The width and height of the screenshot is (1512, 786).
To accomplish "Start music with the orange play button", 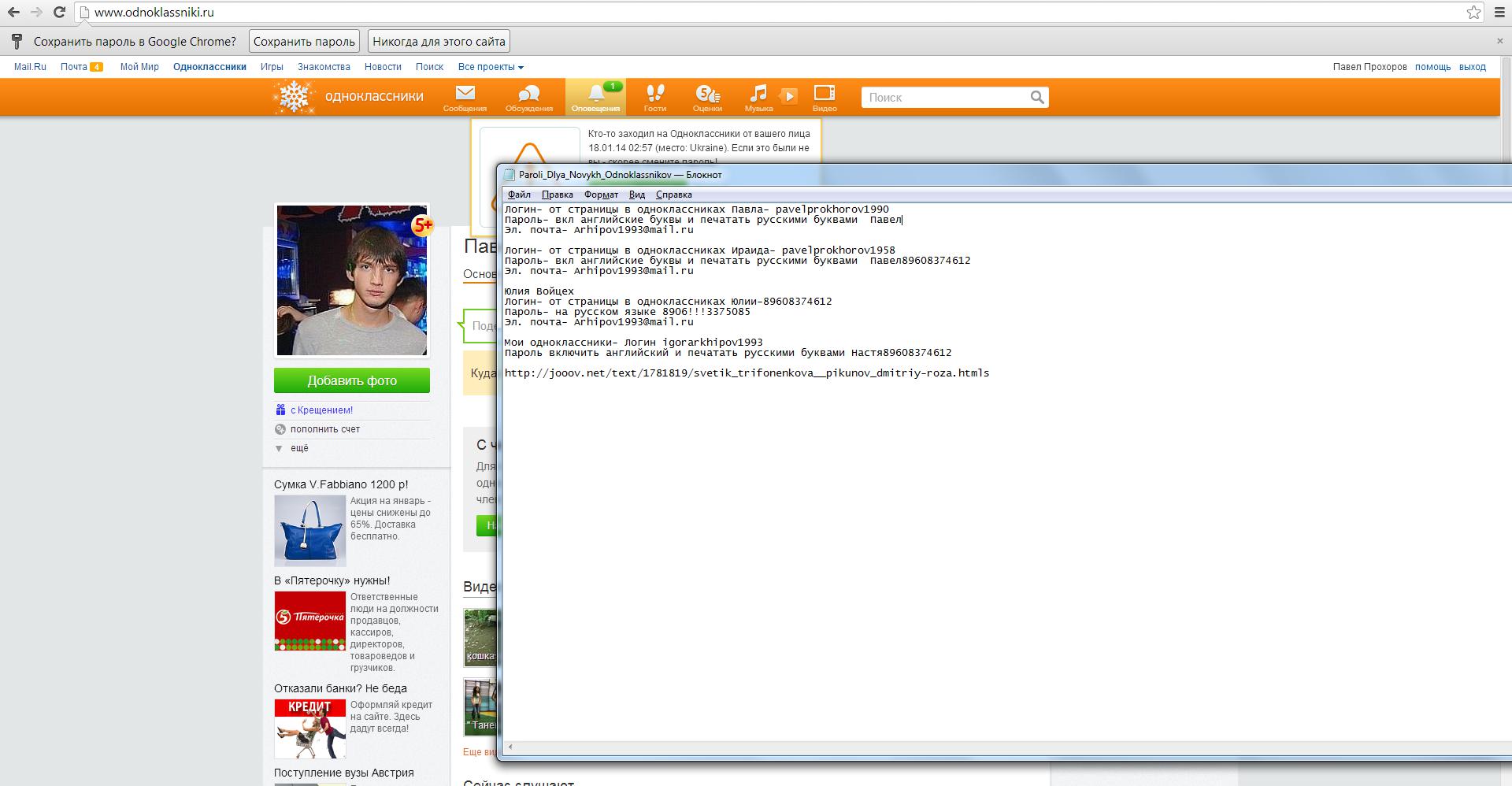I will point(788,96).
